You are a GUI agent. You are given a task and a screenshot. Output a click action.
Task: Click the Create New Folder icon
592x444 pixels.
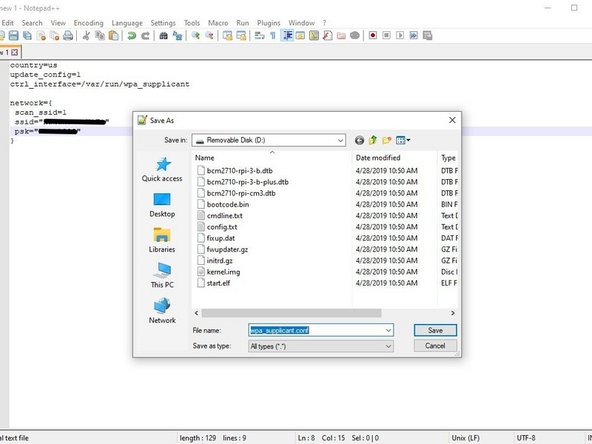(387, 140)
